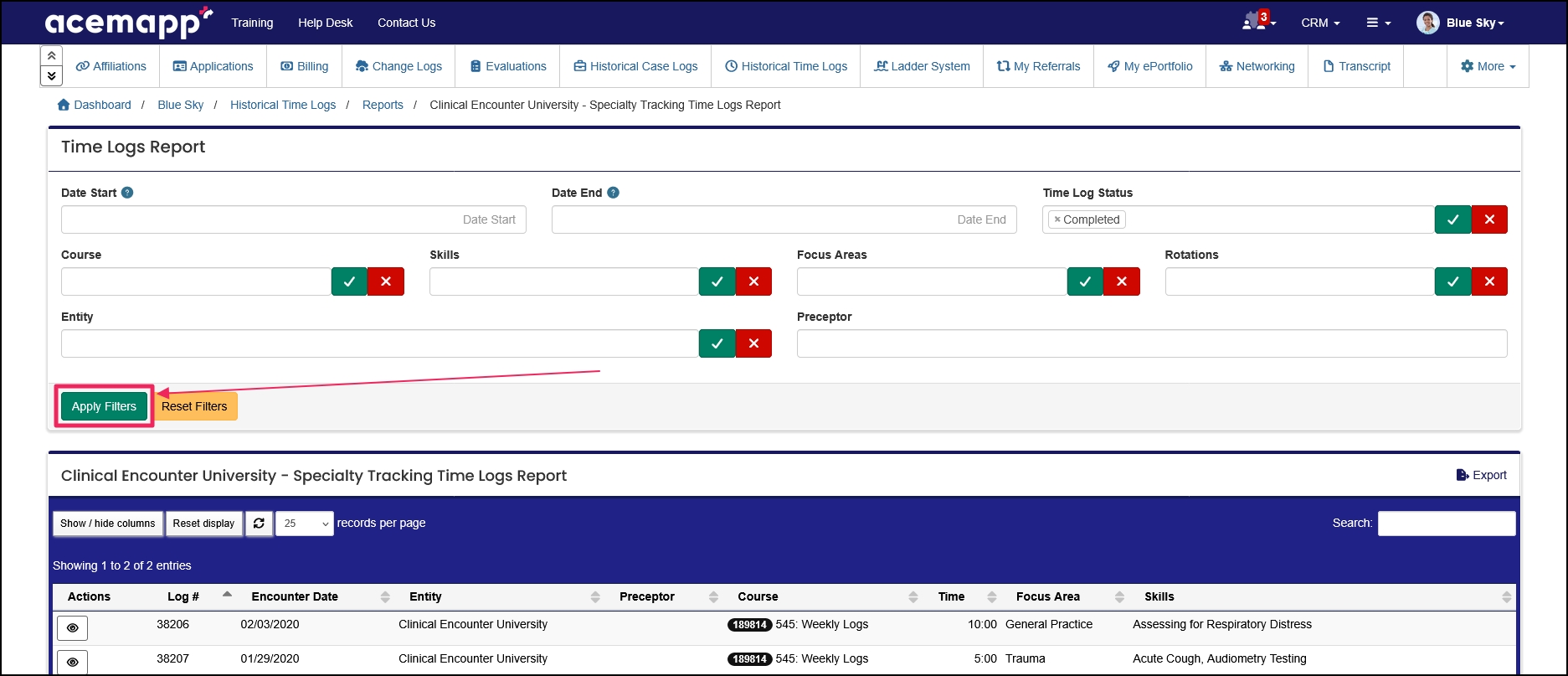
Task: Open the CRM dropdown menu
Action: click(x=1320, y=23)
